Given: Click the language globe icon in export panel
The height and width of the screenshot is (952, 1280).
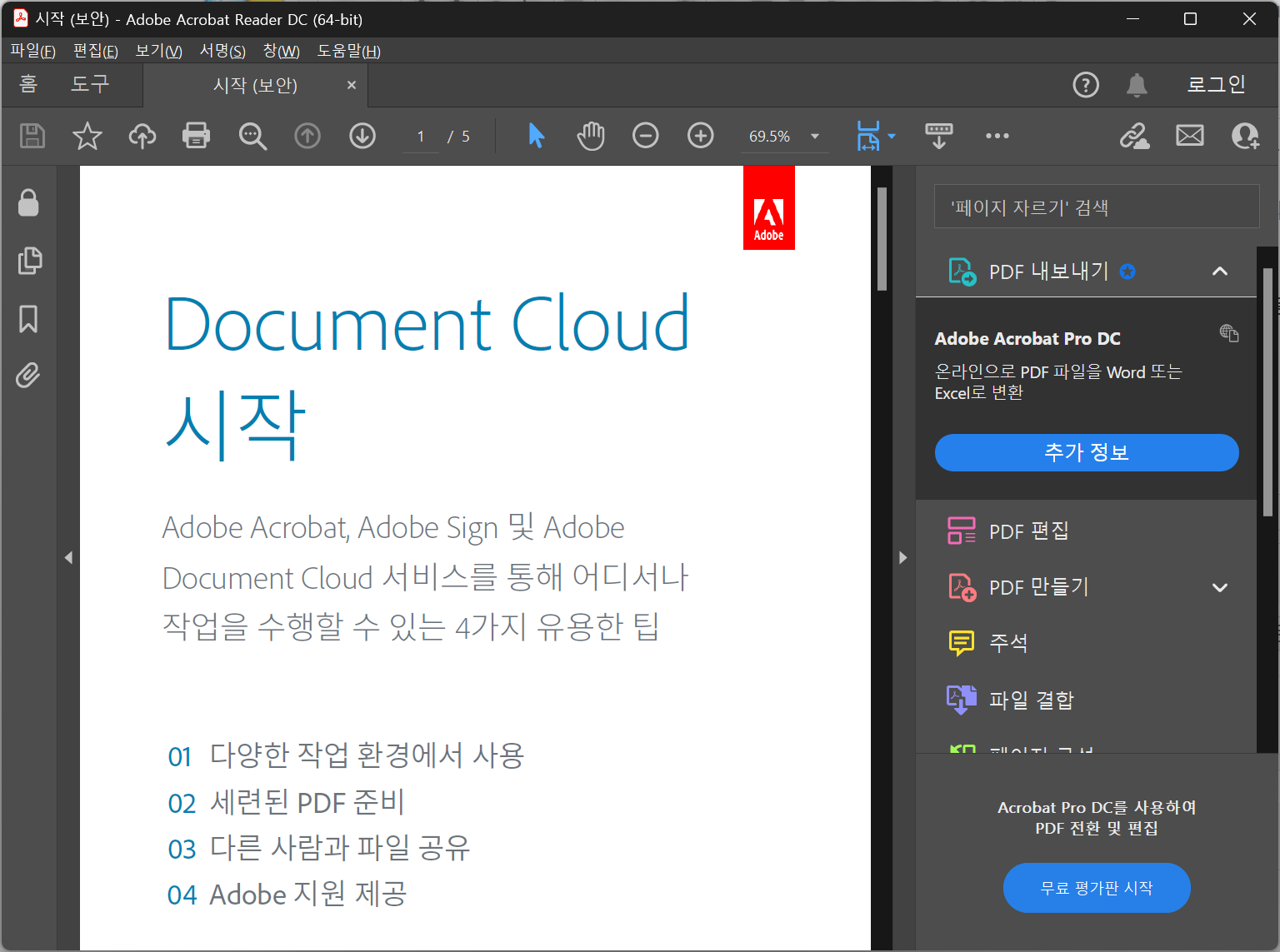Looking at the screenshot, I should tap(1229, 332).
